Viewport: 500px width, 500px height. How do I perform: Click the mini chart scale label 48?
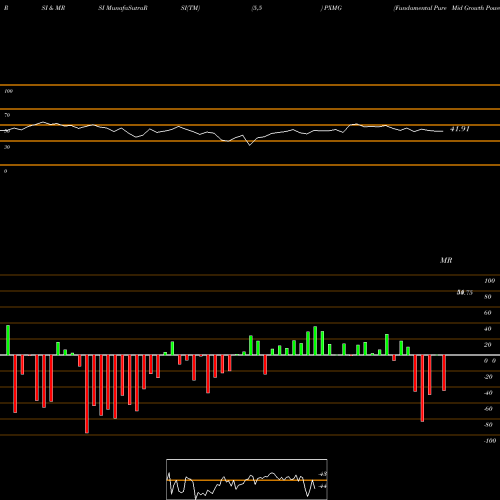click(323, 474)
